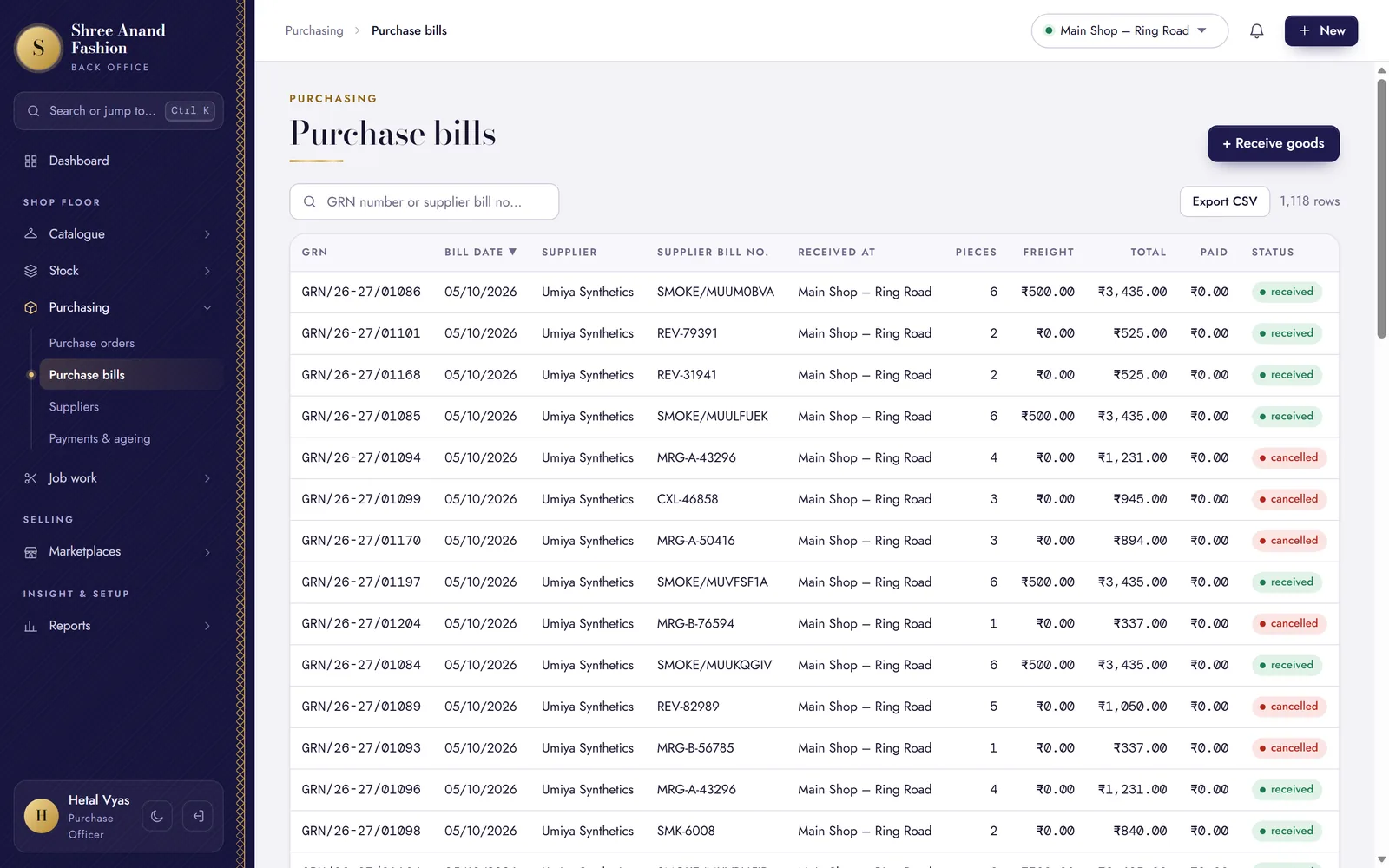Expand the Catalogue section chevron
This screenshot has height=868, width=1389.
[x=207, y=234]
